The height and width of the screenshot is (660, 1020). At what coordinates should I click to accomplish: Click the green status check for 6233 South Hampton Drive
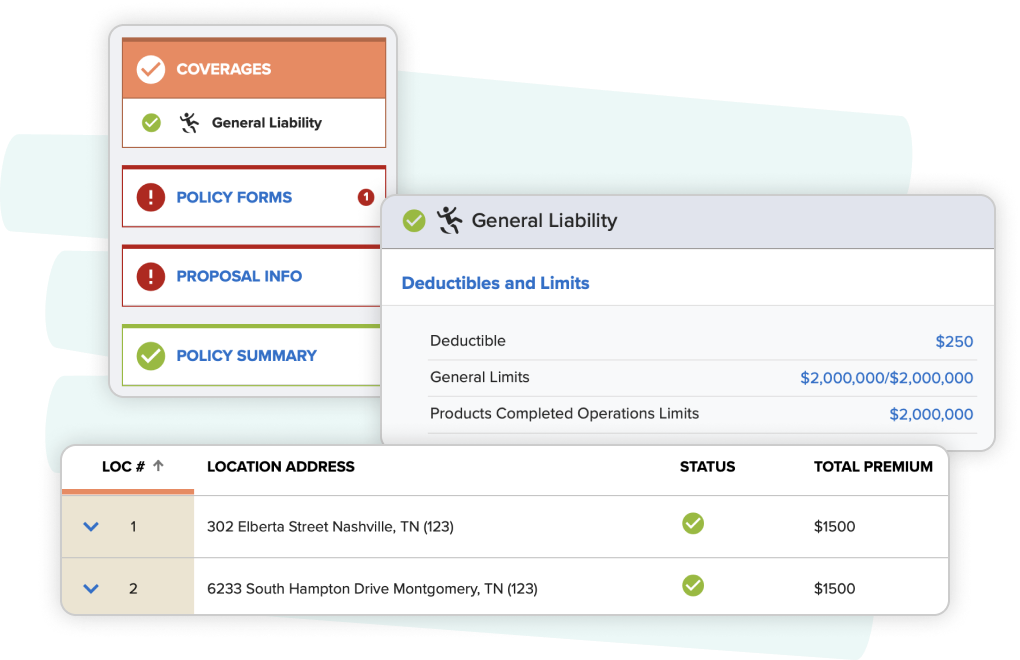692,586
